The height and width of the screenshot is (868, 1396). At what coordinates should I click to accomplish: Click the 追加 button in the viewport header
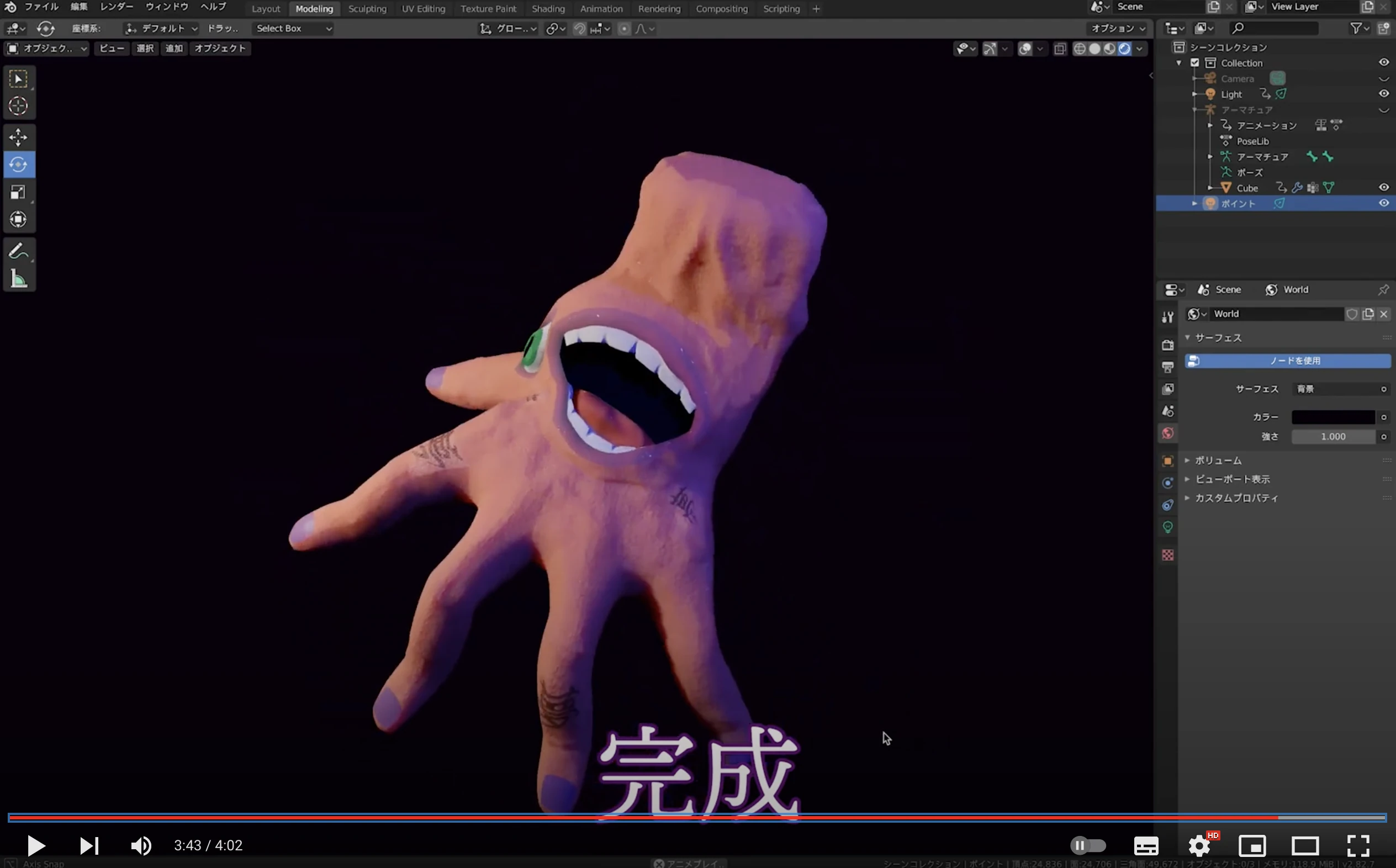click(174, 48)
